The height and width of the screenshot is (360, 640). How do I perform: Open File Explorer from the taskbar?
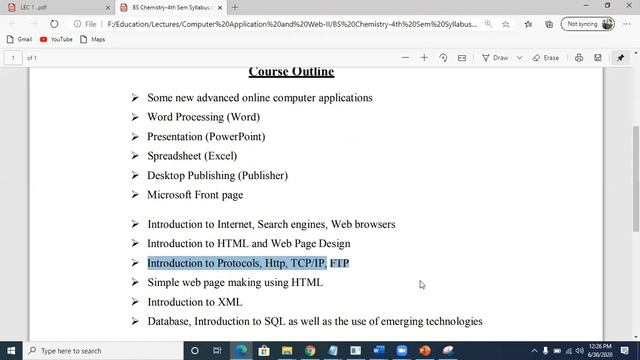[x=287, y=351]
